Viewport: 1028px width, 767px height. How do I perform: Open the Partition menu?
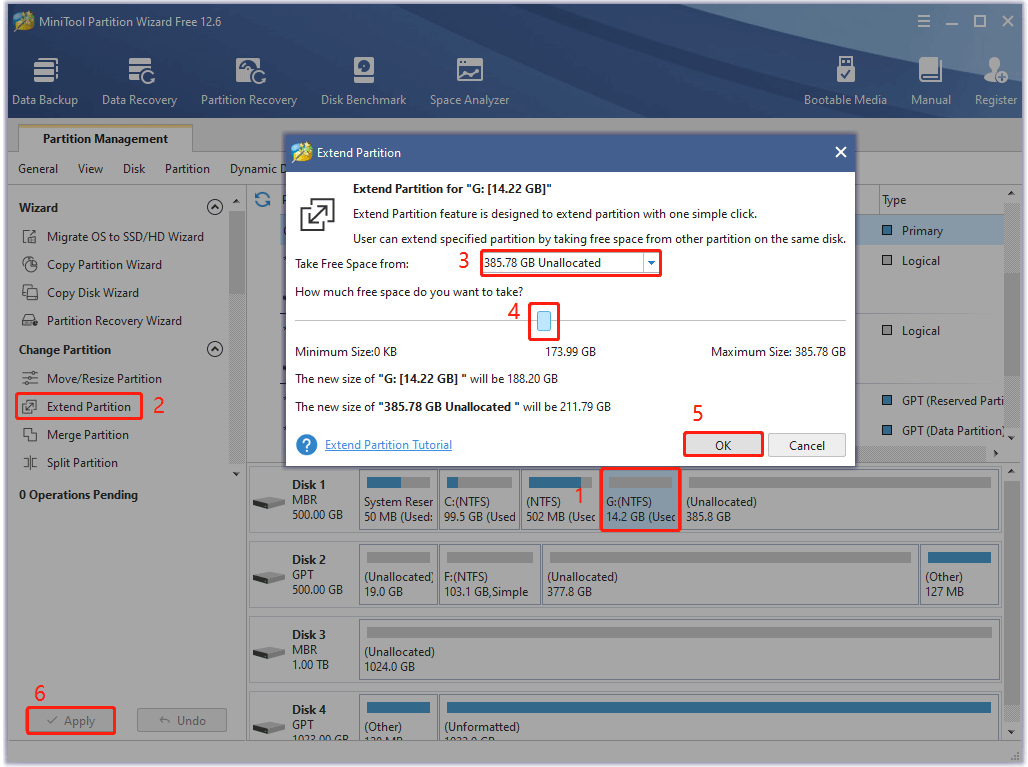click(188, 168)
